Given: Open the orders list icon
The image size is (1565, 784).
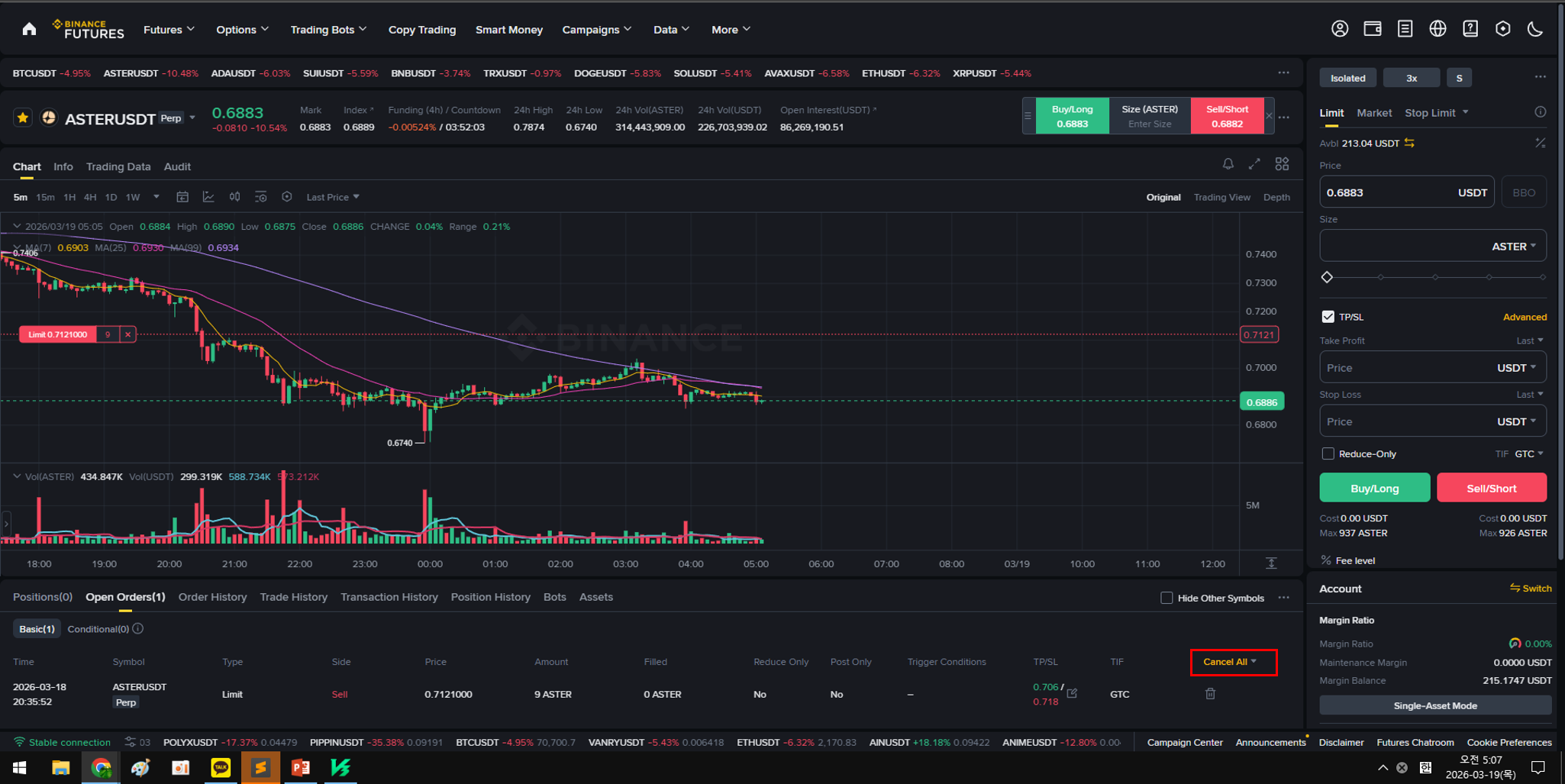Looking at the screenshot, I should (1405, 29).
